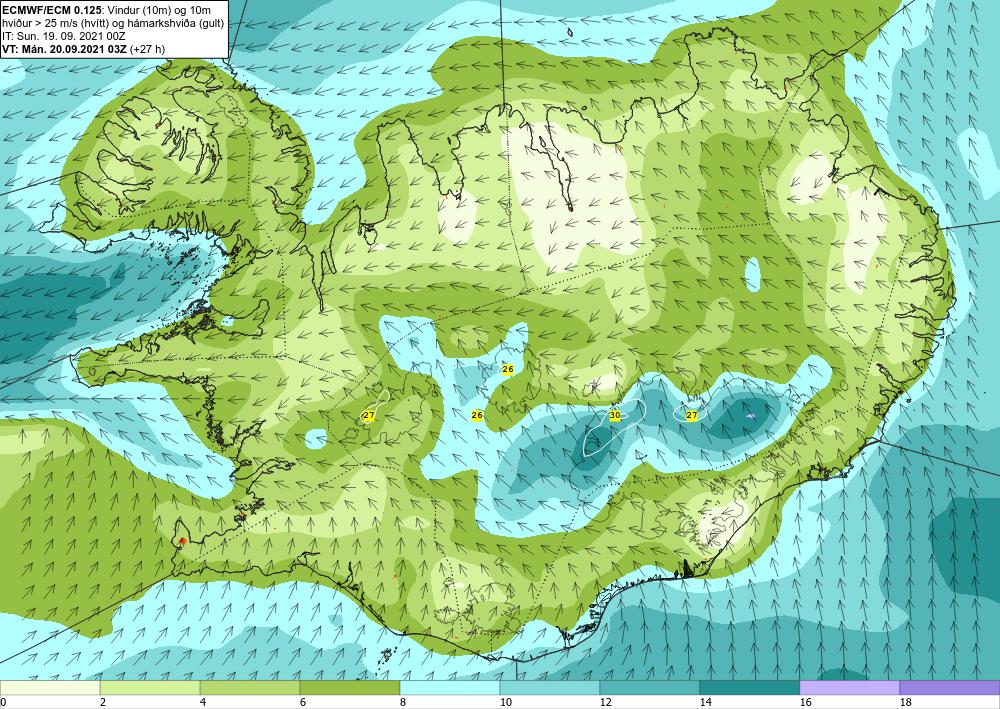Select the purple legend swatch above 18 m/s

pyautogui.click(x=950, y=688)
